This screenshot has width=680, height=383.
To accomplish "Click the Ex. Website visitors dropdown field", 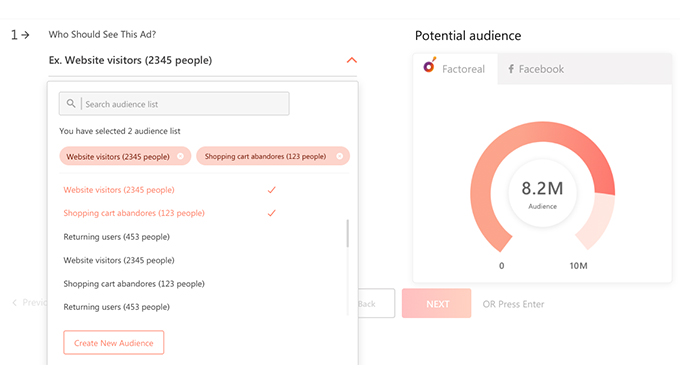I will [x=203, y=60].
